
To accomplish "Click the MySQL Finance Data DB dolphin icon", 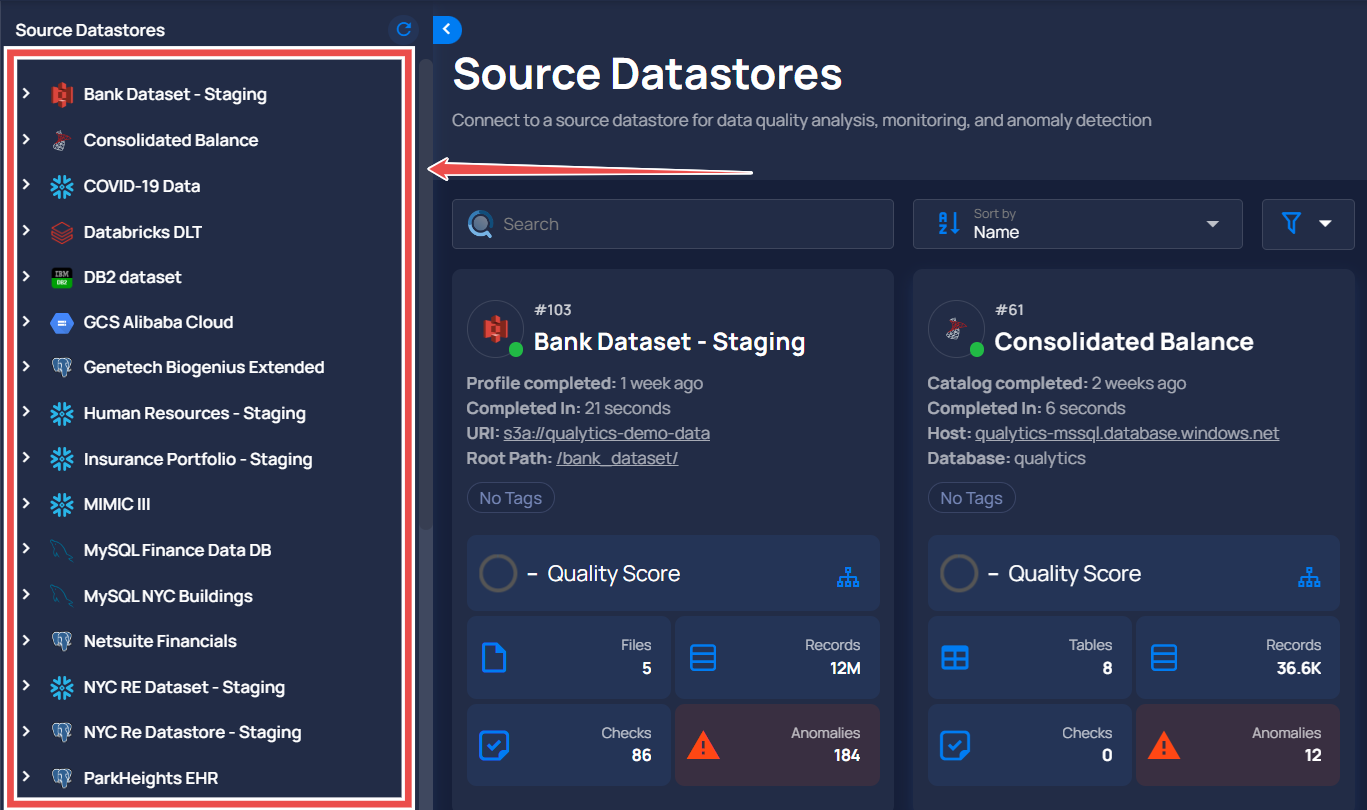I will point(62,551).
